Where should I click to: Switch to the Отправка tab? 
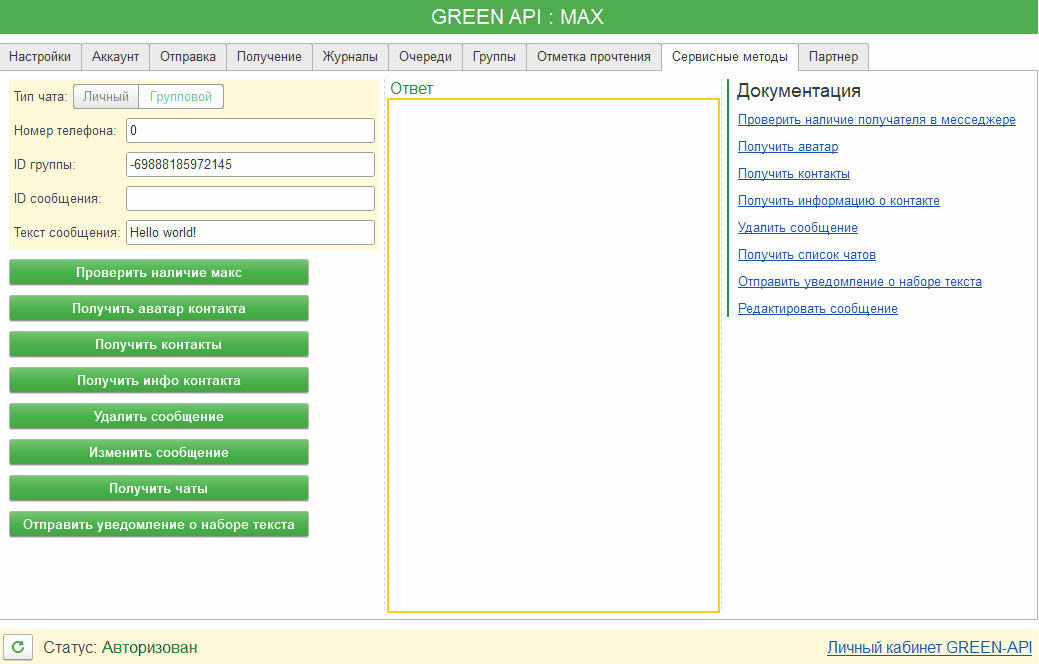[x=187, y=57]
